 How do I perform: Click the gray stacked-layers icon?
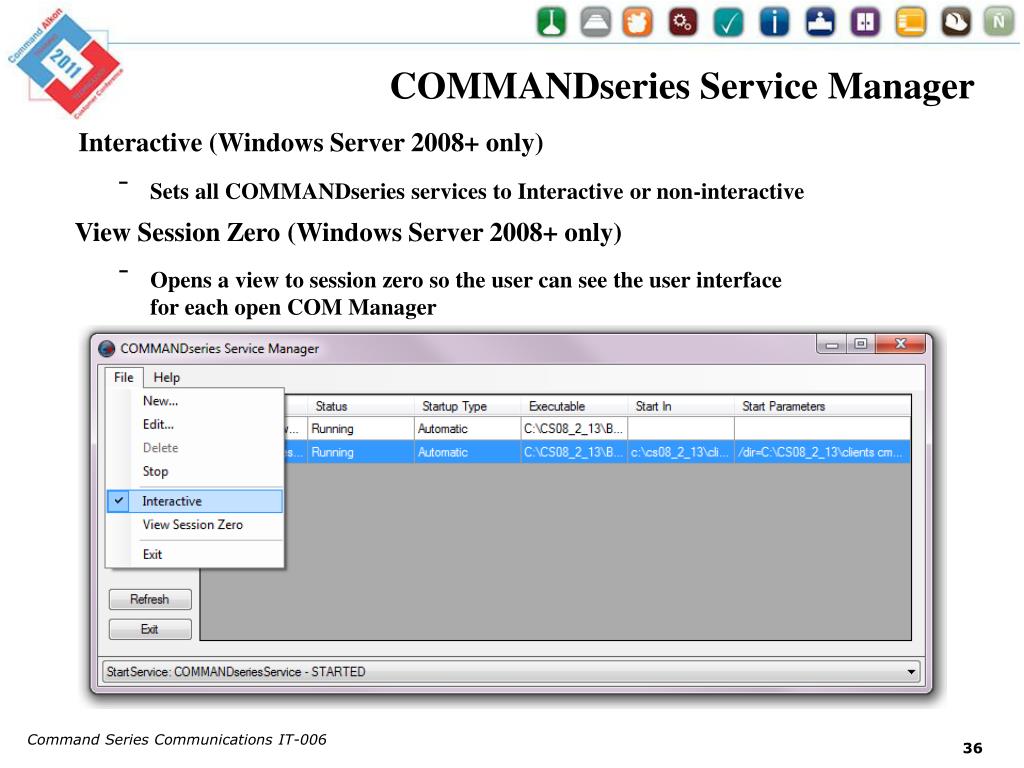pyautogui.click(x=595, y=22)
